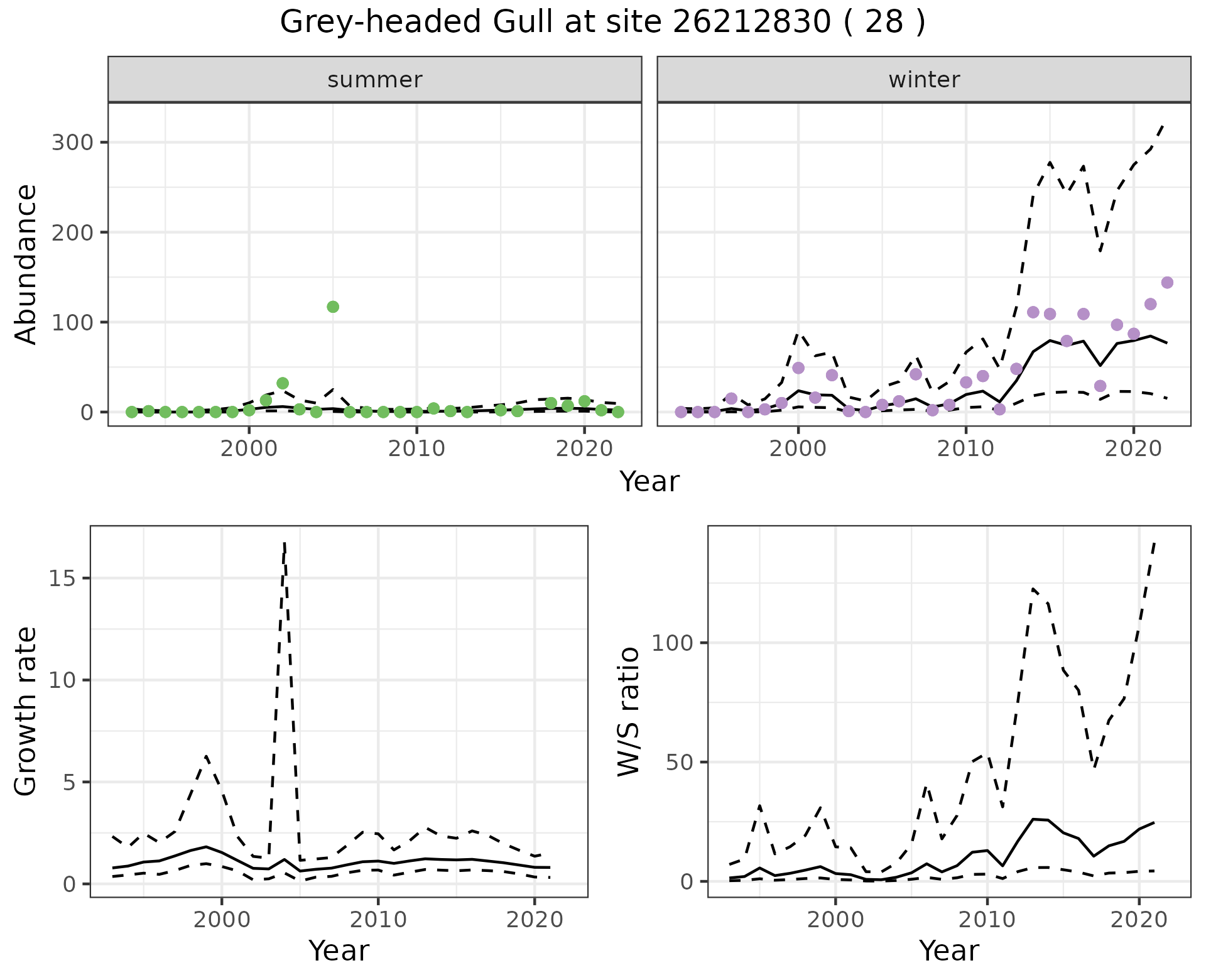1206x980 pixels.
Task: Click the summer facet strip header
Action: [375, 80]
